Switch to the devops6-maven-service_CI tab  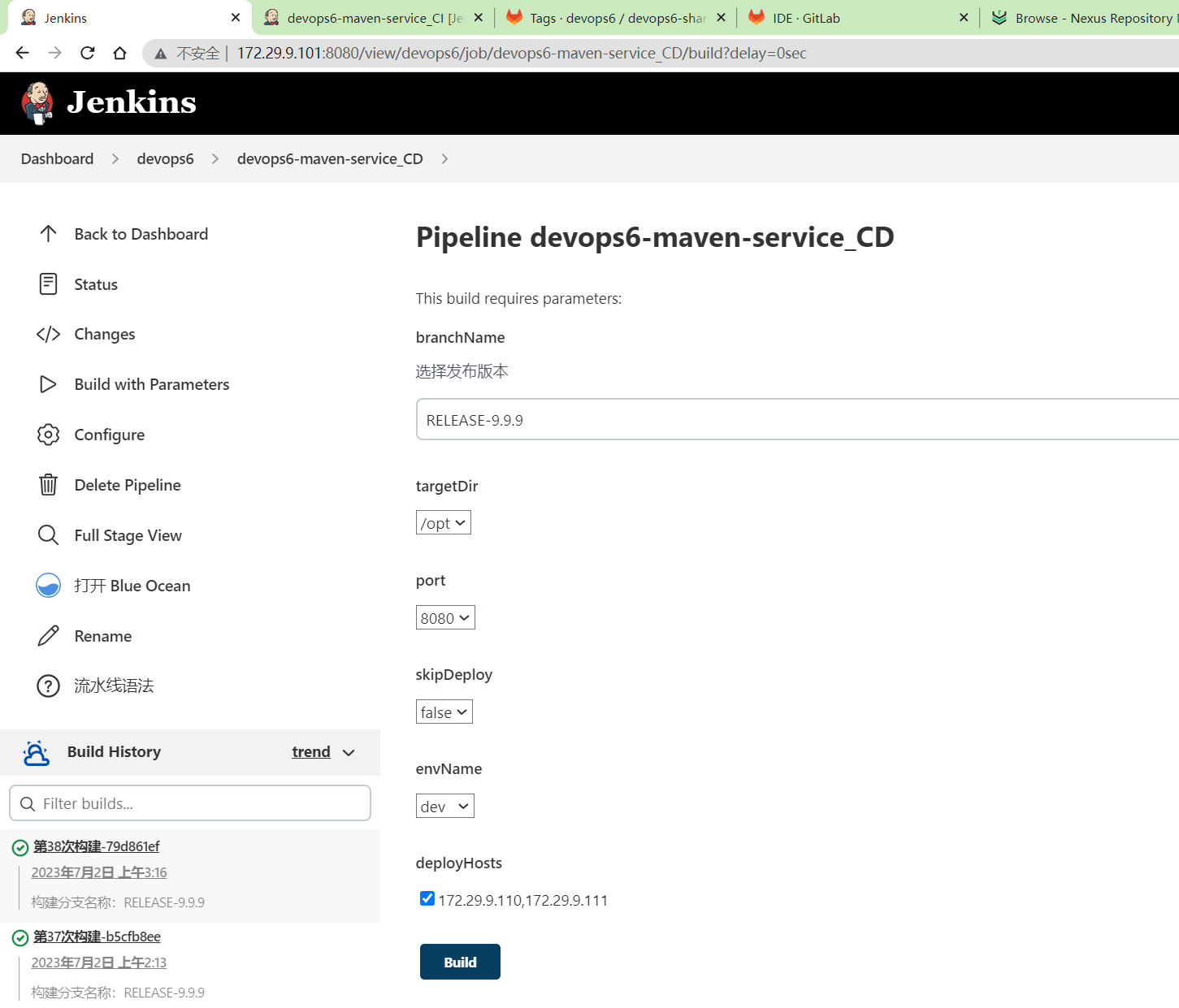[374, 18]
